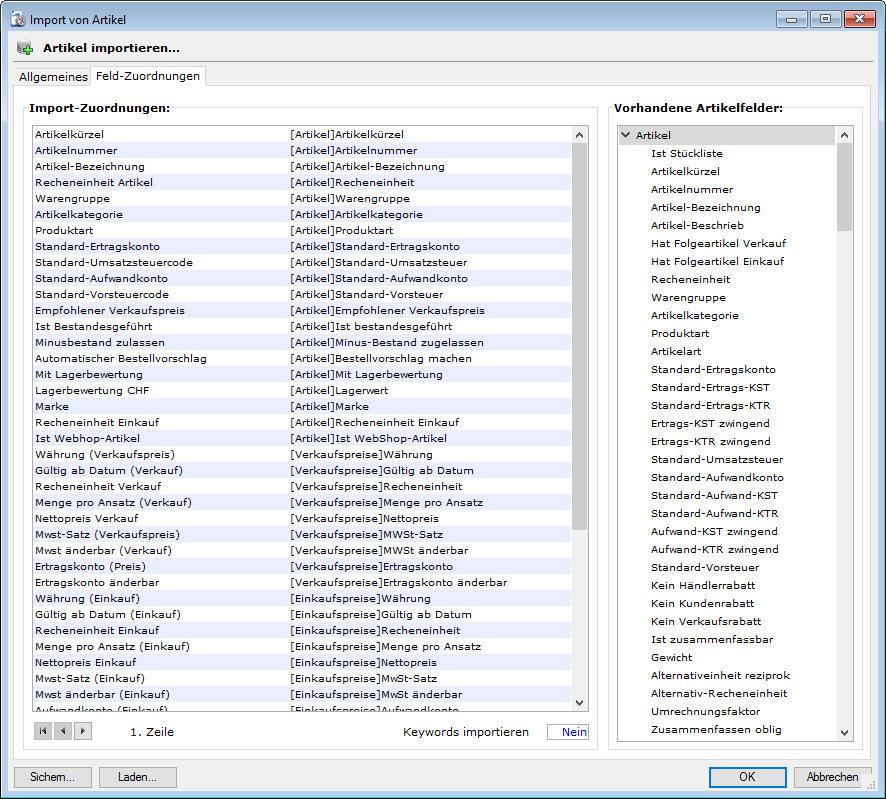
Task: Select Ist Stückliste in Artikelfelder list
Action: [x=686, y=153]
